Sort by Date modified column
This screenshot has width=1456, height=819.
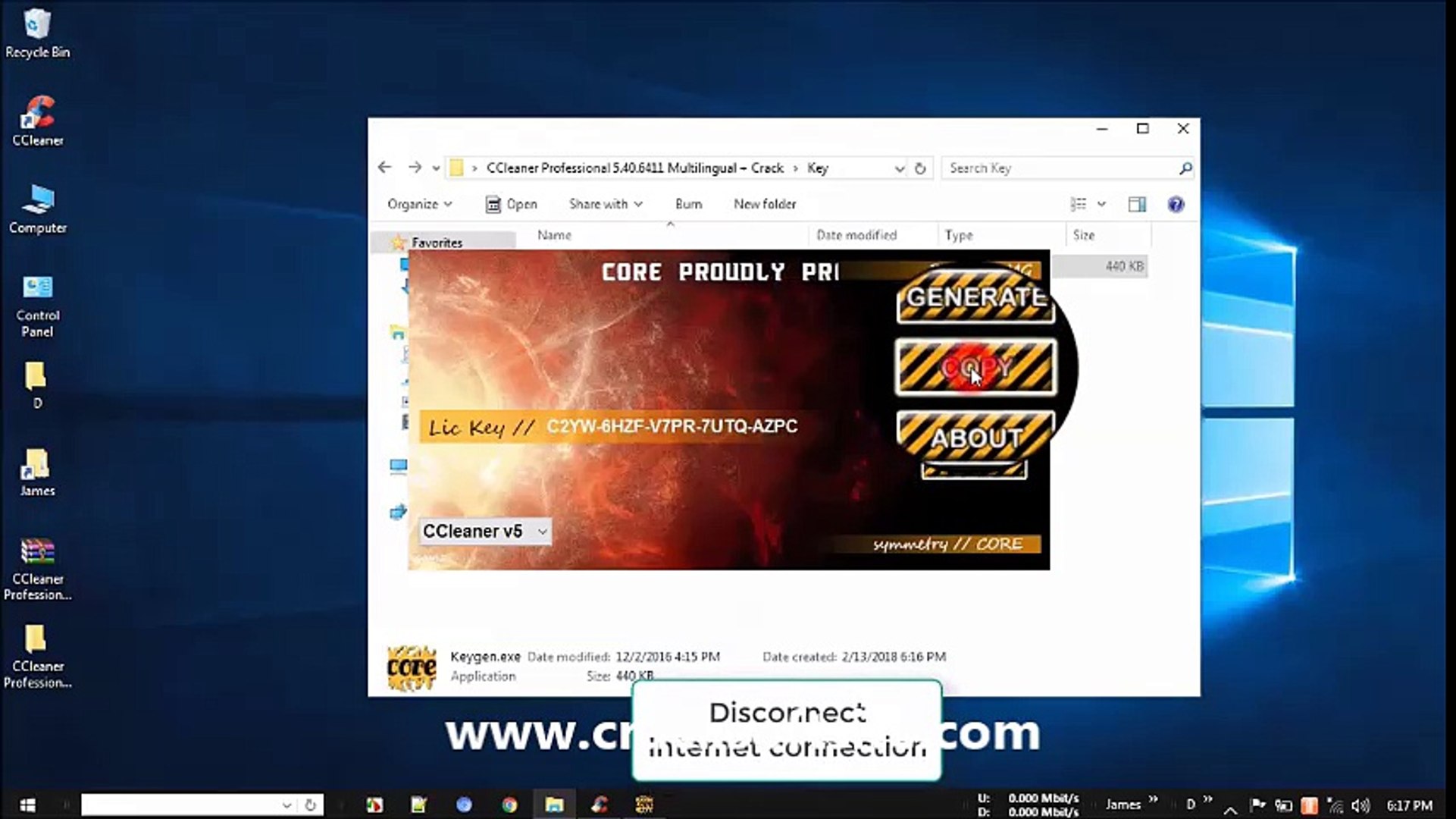pos(872,235)
